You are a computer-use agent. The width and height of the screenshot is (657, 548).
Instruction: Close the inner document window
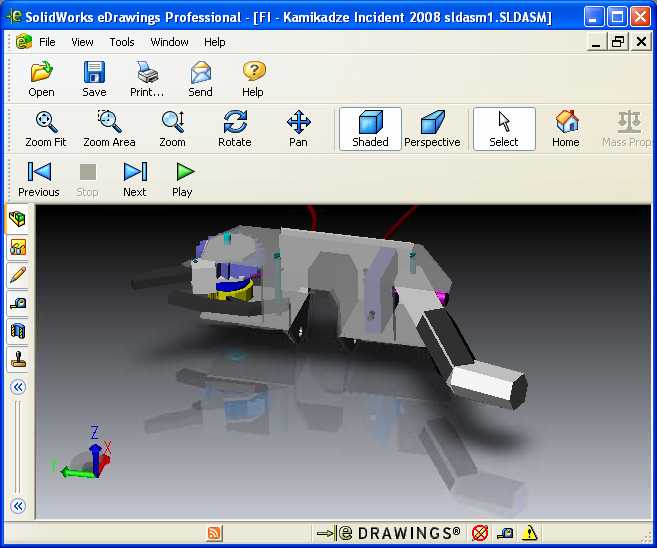pos(641,42)
